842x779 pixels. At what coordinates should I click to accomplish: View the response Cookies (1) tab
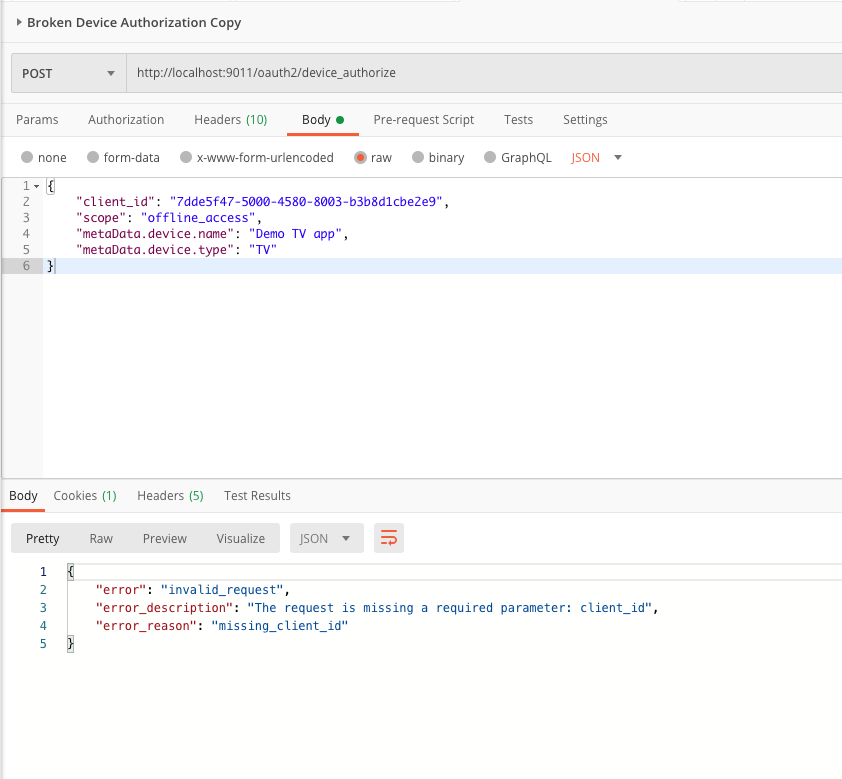[84, 495]
